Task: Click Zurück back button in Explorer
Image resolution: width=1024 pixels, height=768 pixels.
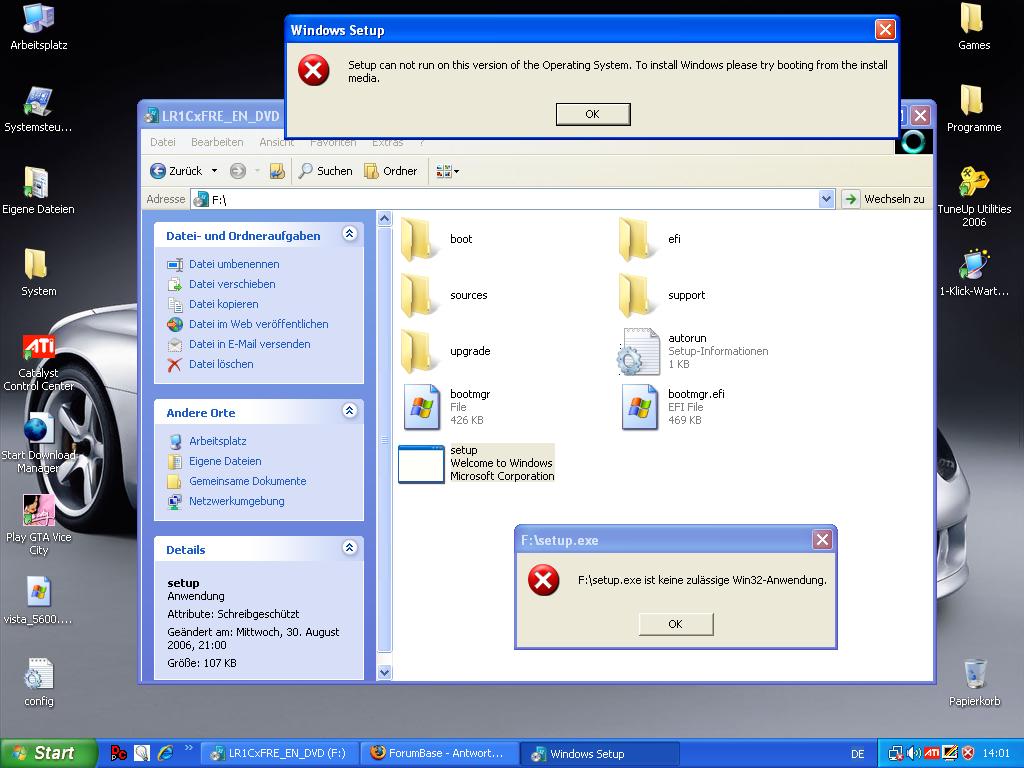Action: tap(176, 171)
